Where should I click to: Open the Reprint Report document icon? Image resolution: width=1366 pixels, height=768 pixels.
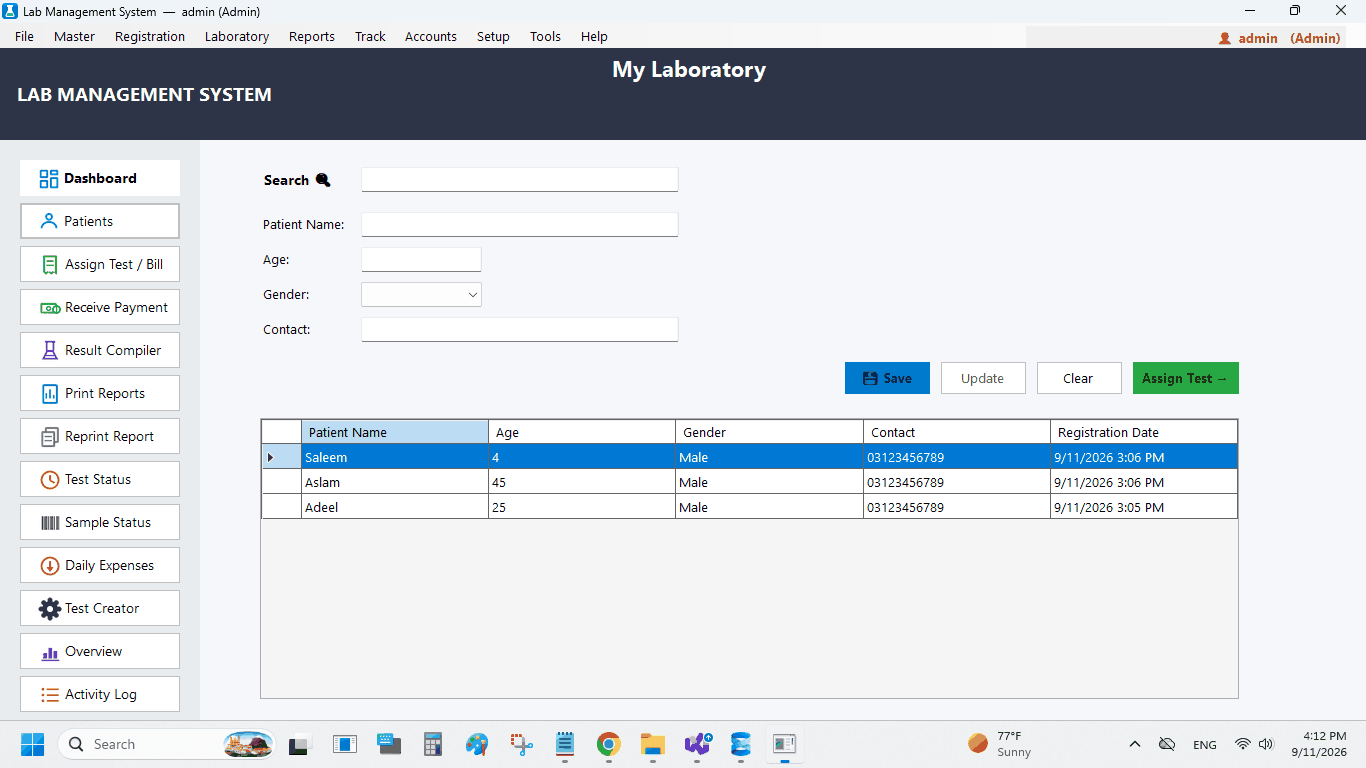(x=50, y=437)
